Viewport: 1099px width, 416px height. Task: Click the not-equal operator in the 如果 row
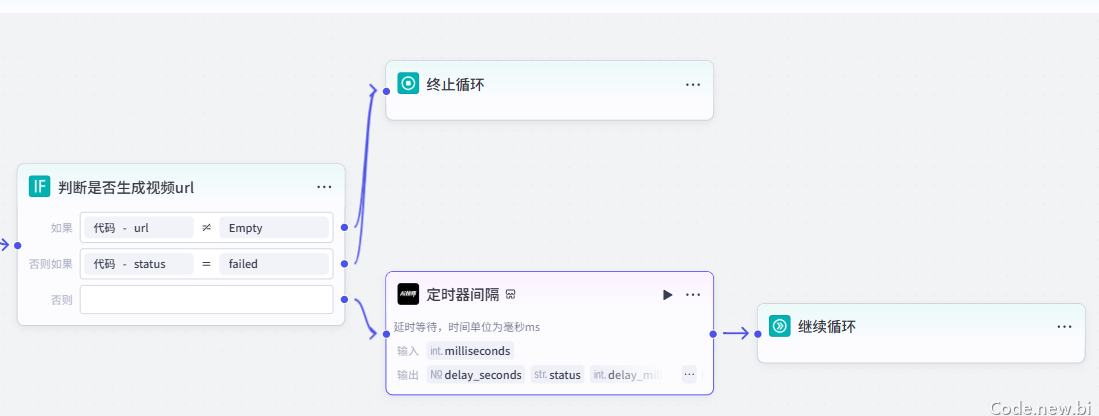tap(206, 228)
